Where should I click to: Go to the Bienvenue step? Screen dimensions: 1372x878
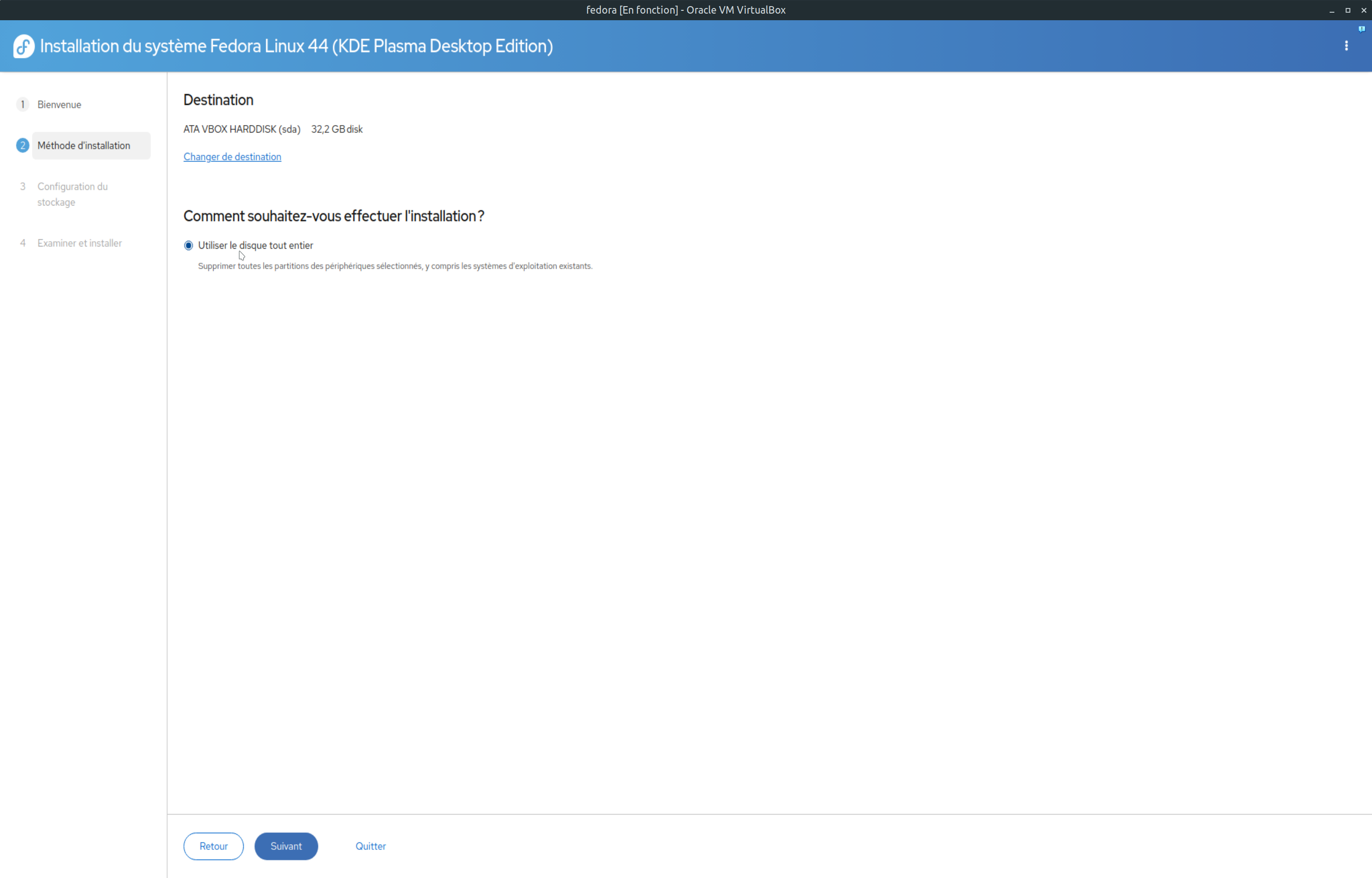59,105
